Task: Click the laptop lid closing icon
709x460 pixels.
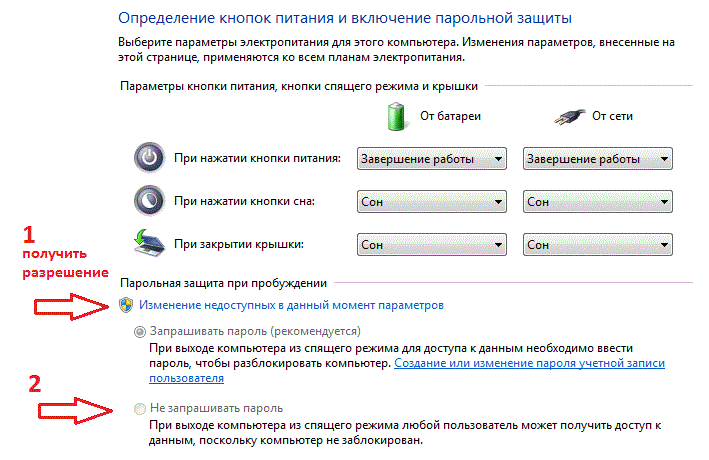Action: pyautogui.click(x=149, y=243)
